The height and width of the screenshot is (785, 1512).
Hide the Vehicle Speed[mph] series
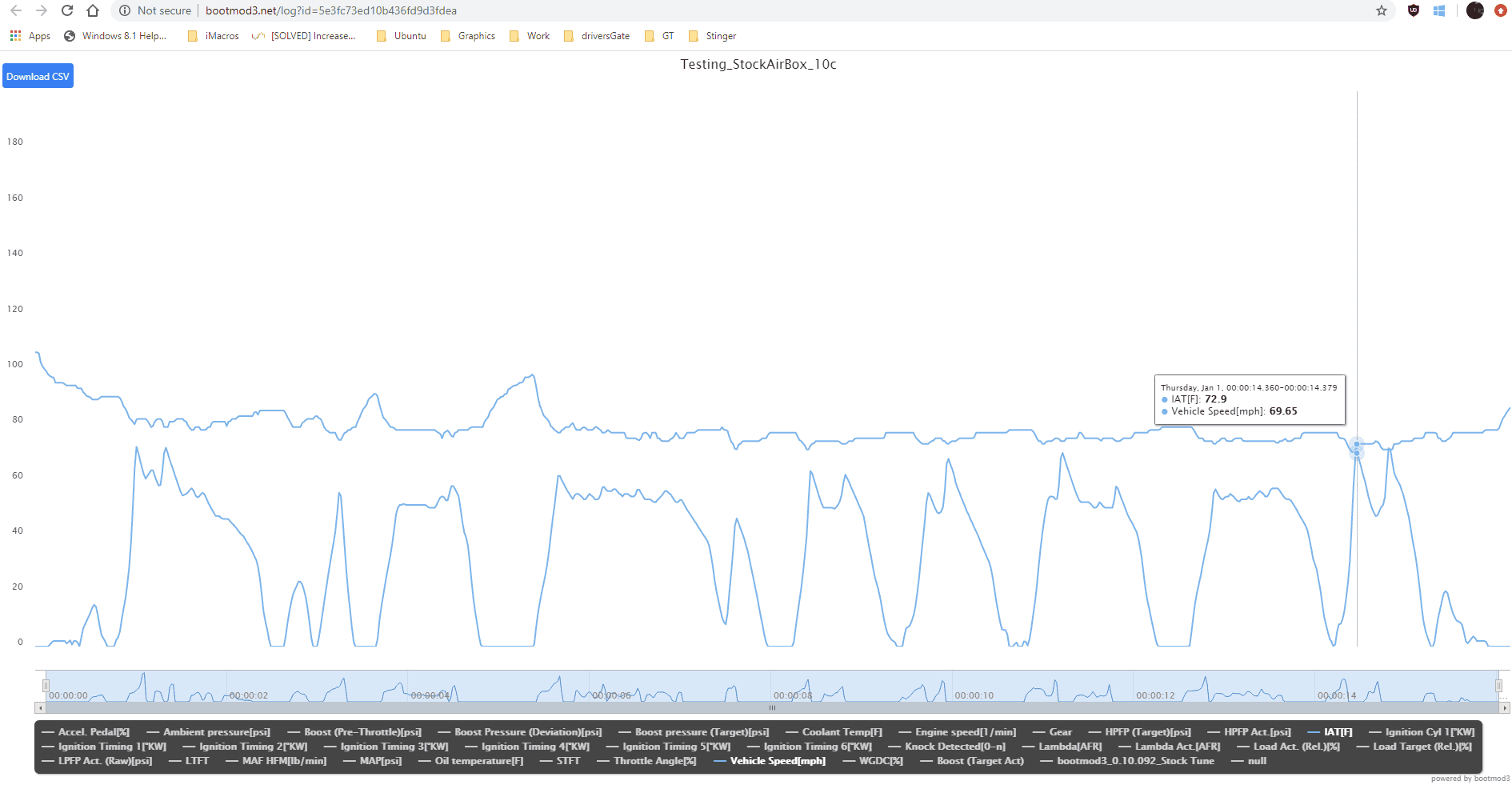770,761
